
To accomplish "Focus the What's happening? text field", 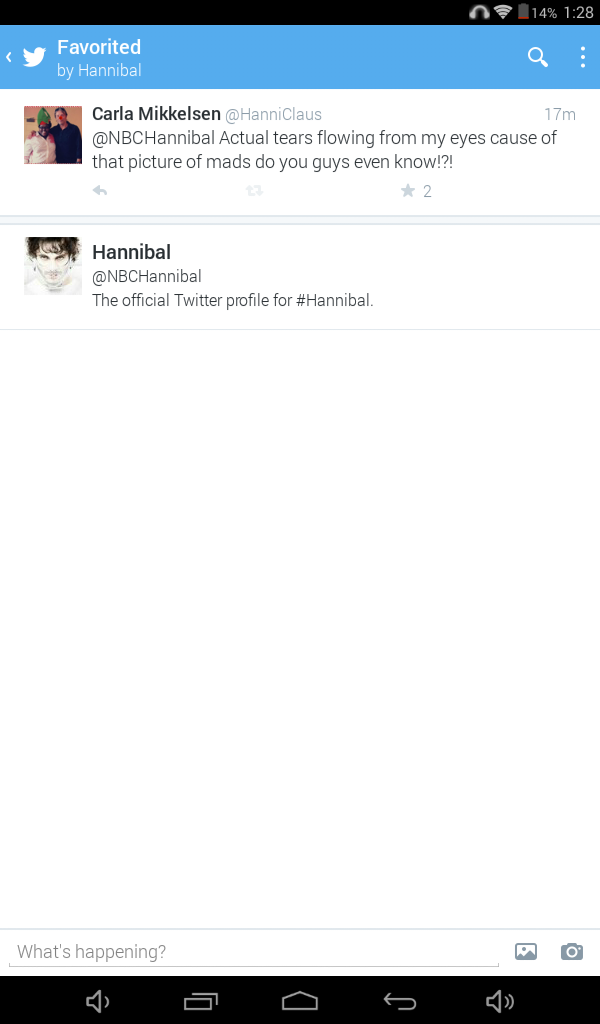I will click(x=254, y=952).
